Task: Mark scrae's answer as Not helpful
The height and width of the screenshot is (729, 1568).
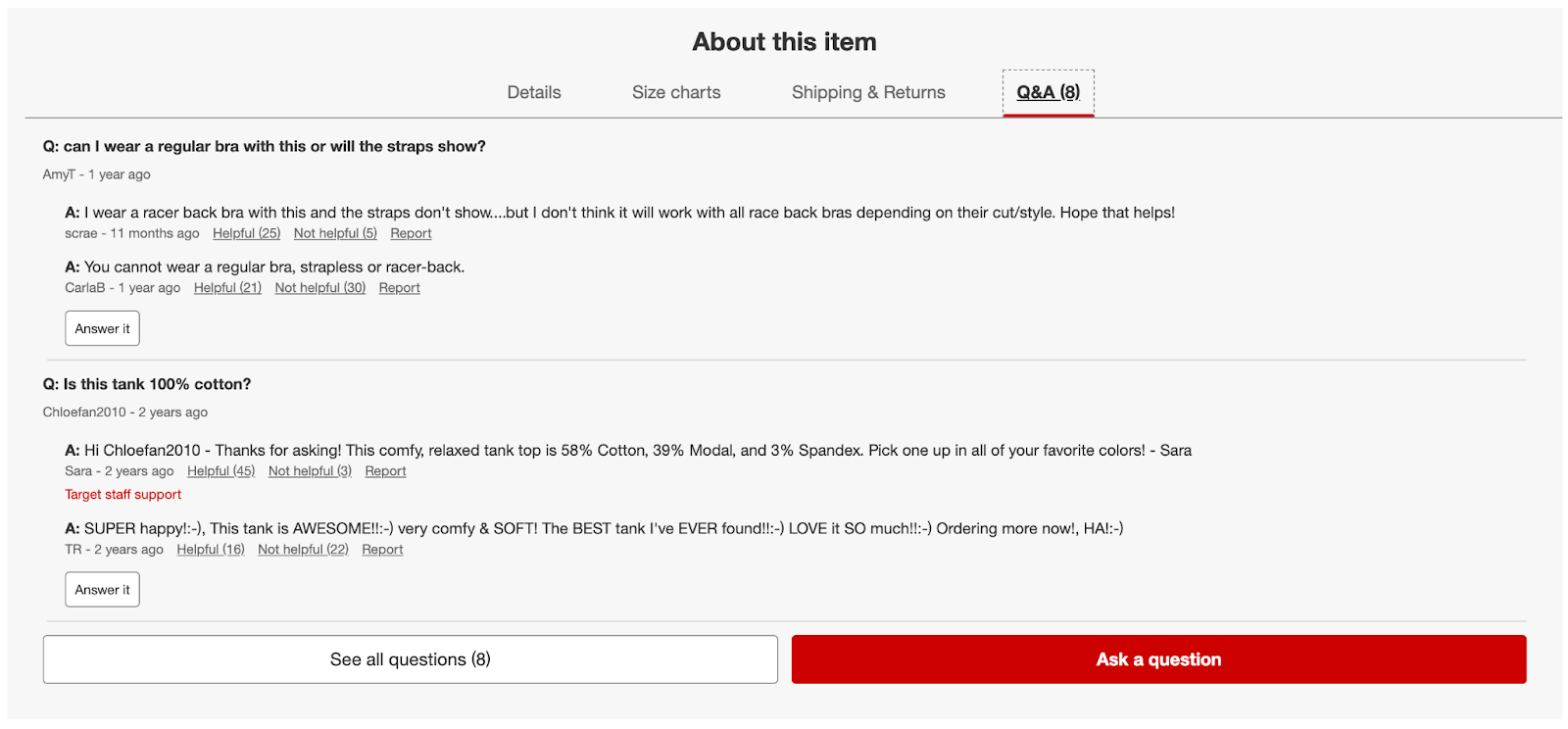Action: (x=334, y=233)
